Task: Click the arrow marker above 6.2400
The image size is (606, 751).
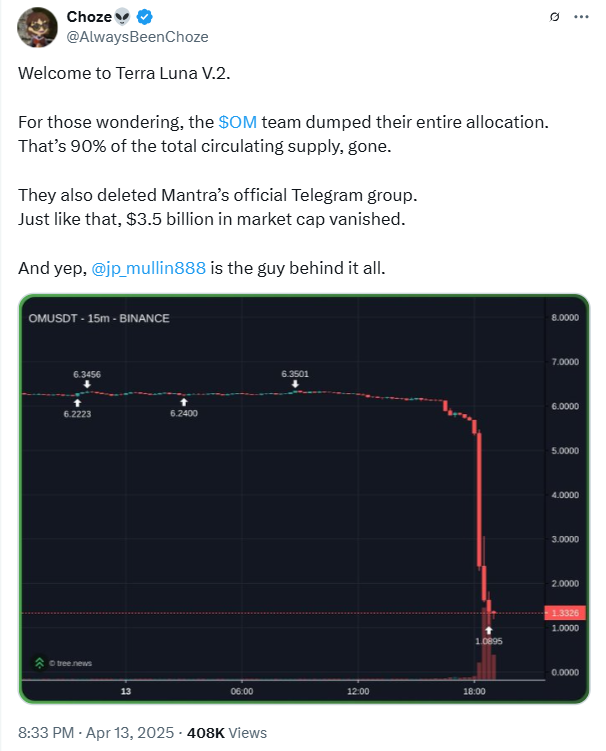Action: coord(184,402)
